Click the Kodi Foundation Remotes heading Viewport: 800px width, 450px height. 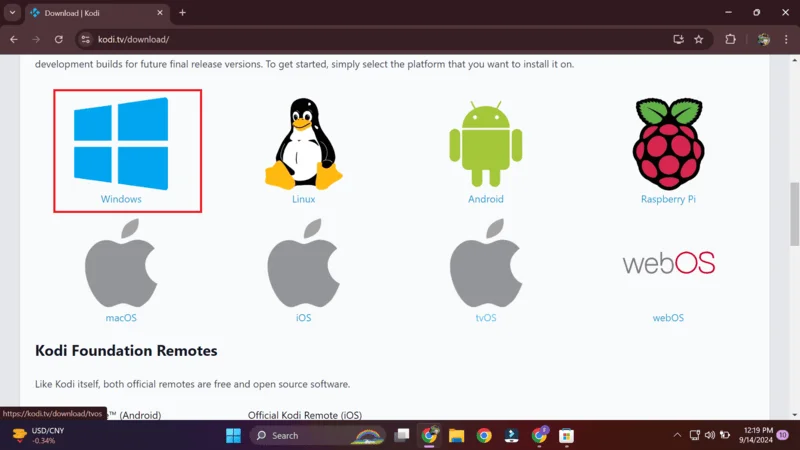(x=126, y=351)
